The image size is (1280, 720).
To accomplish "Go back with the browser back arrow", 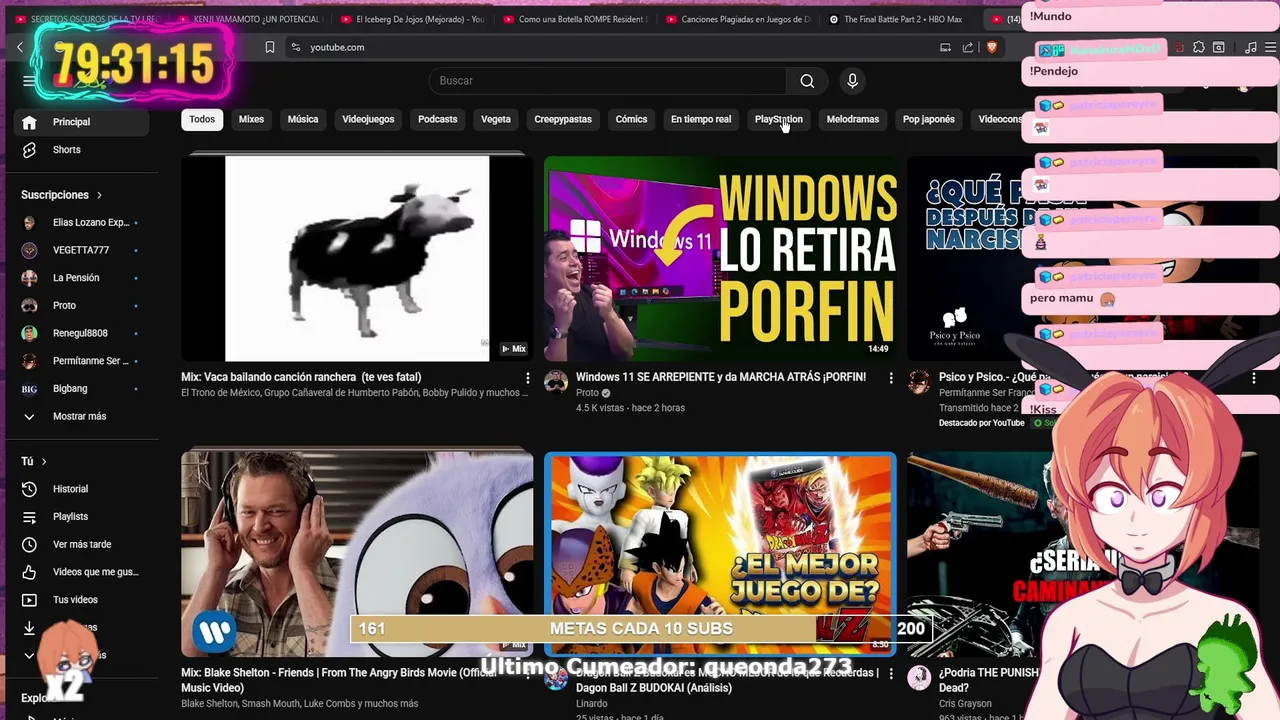I will 19,47.
